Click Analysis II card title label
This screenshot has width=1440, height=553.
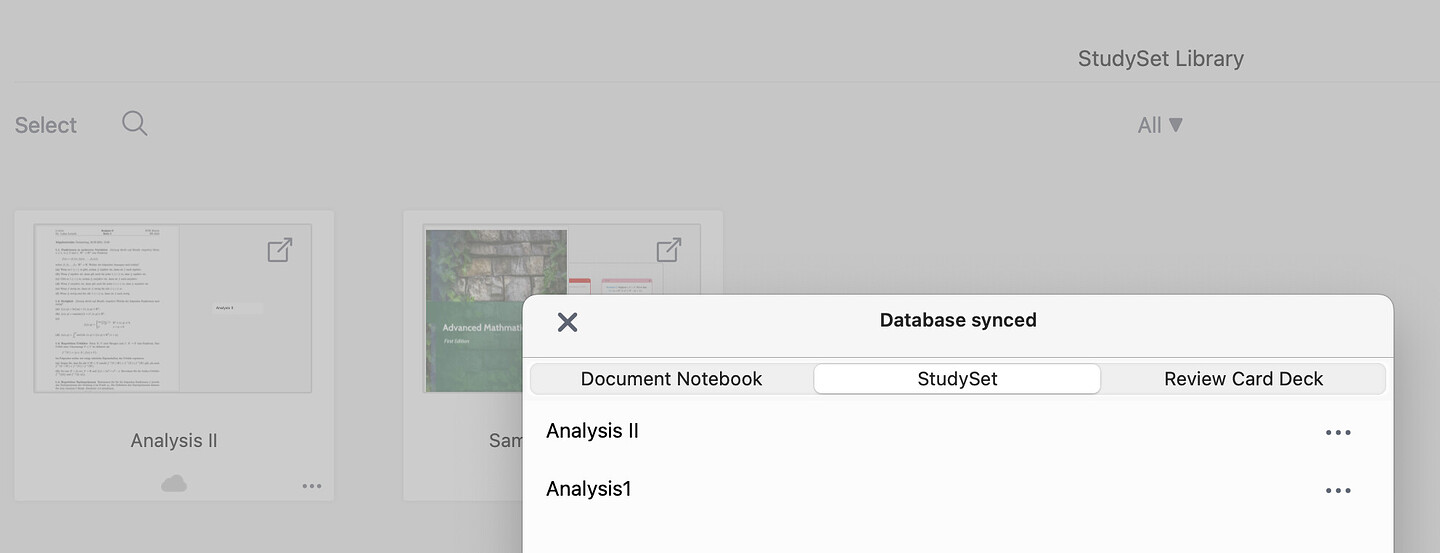click(174, 441)
